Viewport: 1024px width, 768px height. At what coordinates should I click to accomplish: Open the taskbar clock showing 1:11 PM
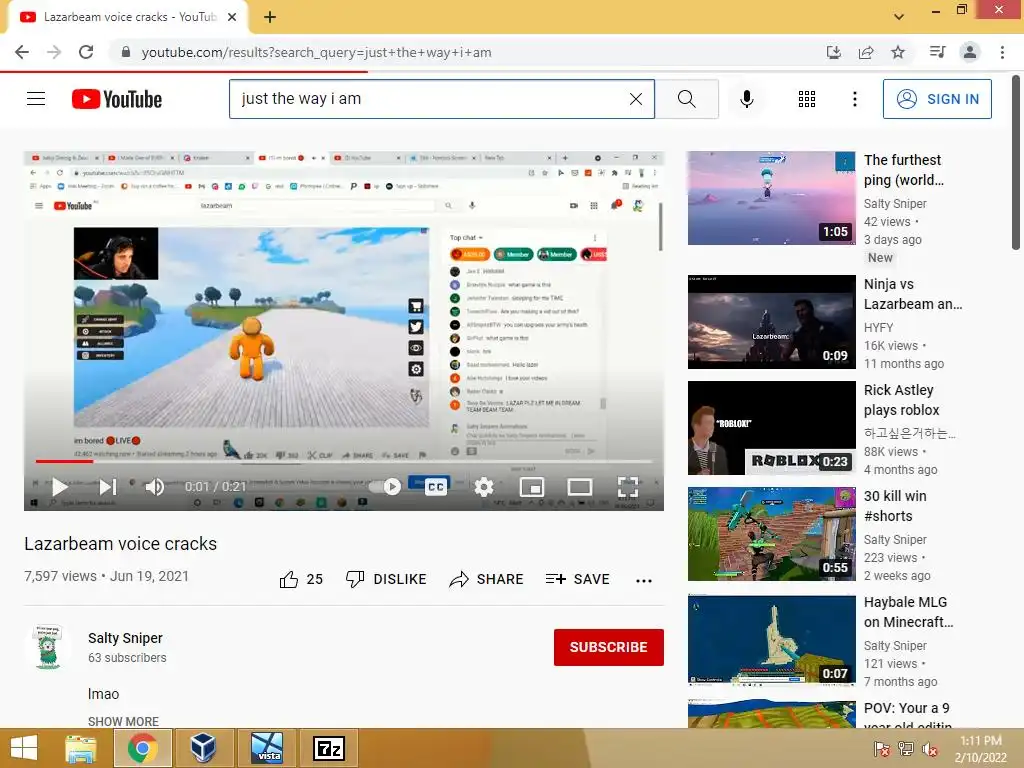coord(980,749)
